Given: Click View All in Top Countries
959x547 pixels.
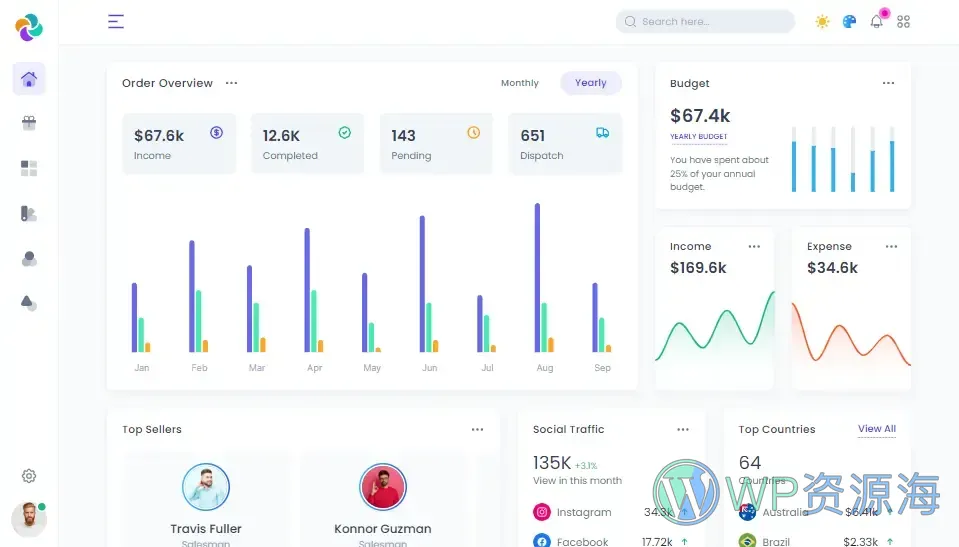Looking at the screenshot, I should click(x=876, y=429).
